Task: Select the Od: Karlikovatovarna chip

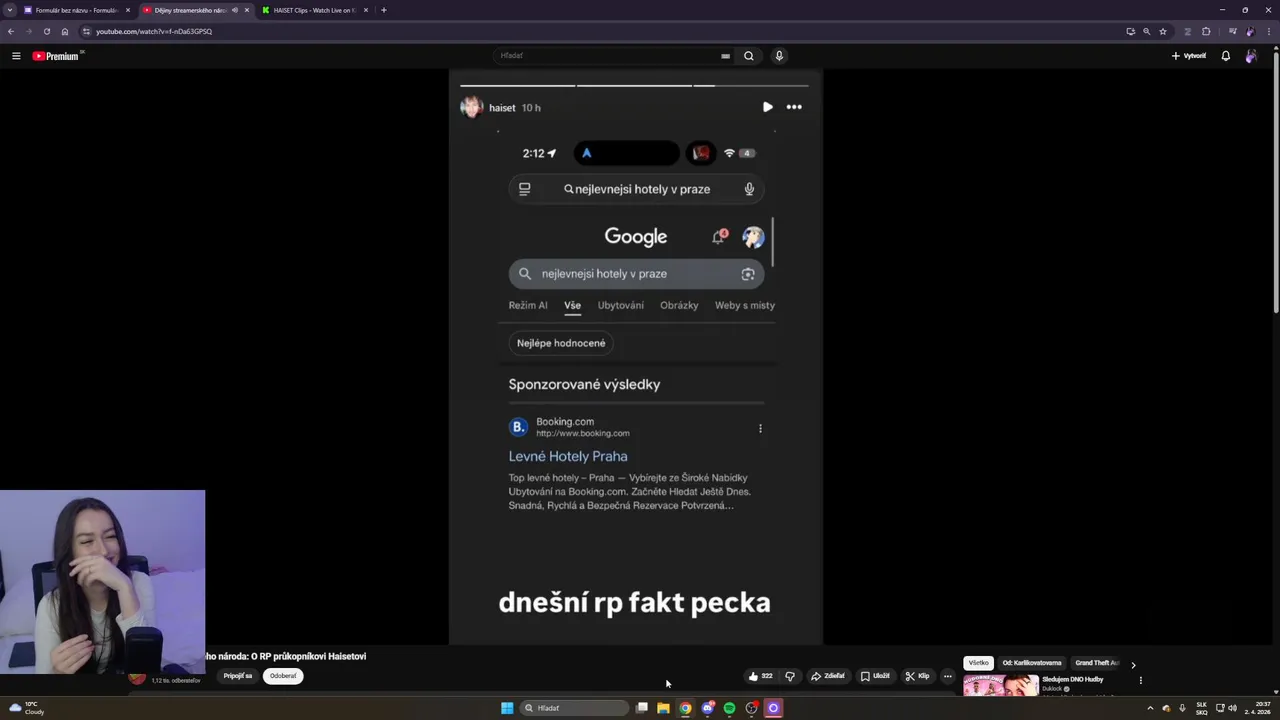Action: (1032, 663)
